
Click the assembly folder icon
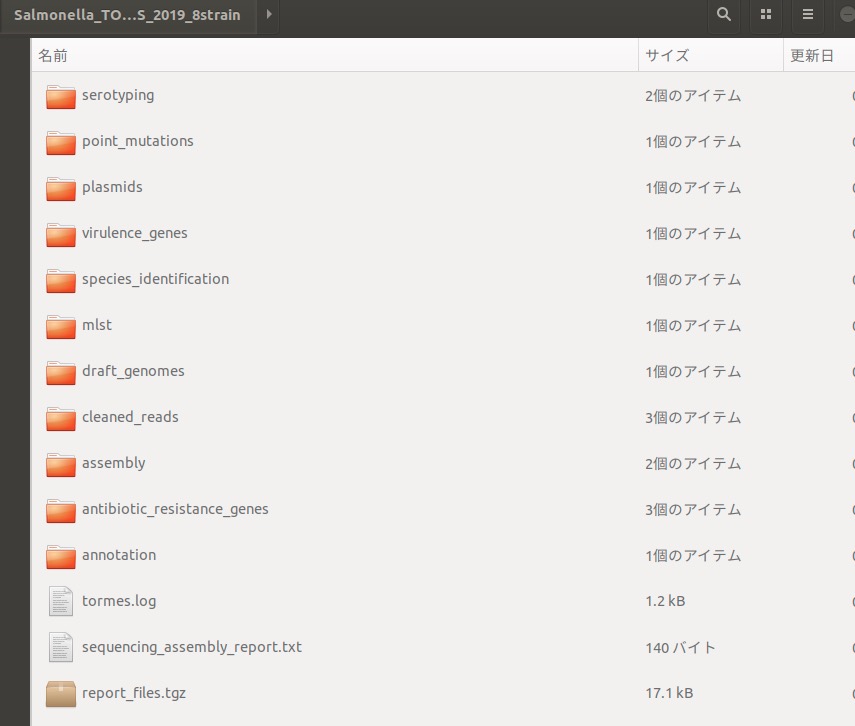61,464
